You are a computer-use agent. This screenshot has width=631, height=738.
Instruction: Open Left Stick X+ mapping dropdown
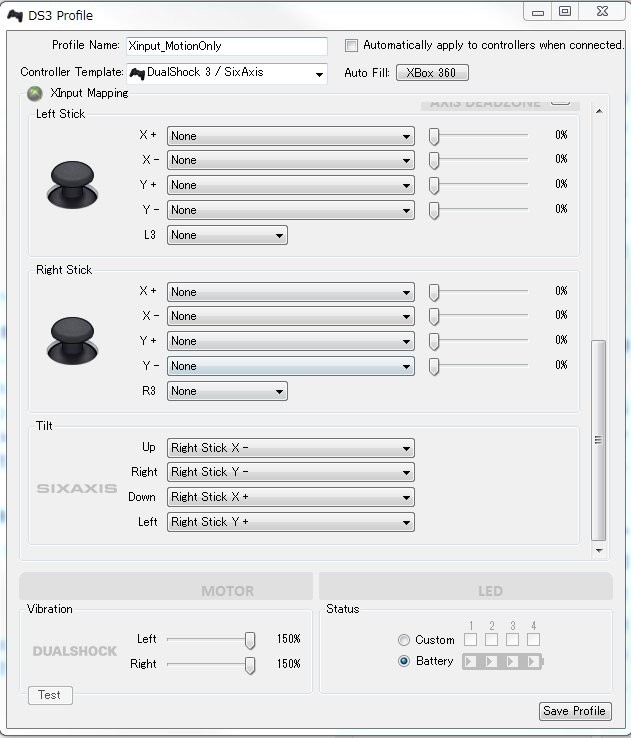click(x=291, y=136)
